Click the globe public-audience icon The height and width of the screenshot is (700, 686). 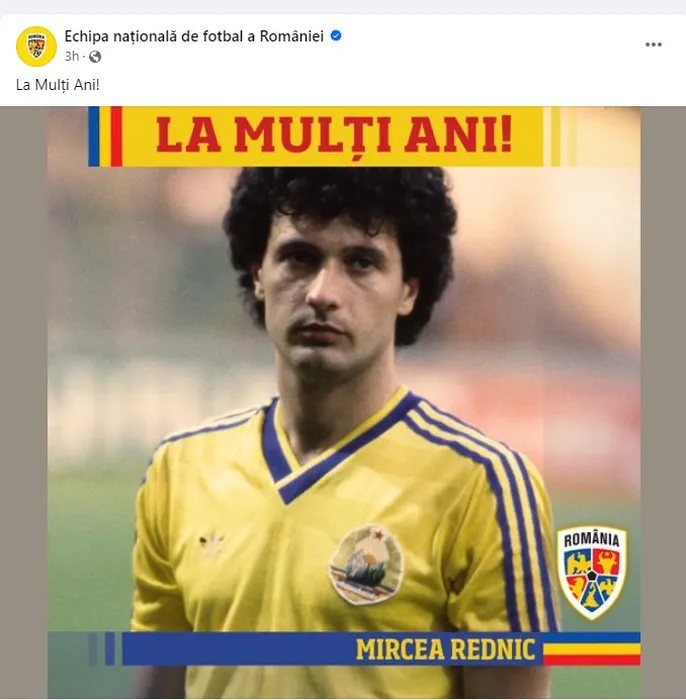[x=95, y=57]
